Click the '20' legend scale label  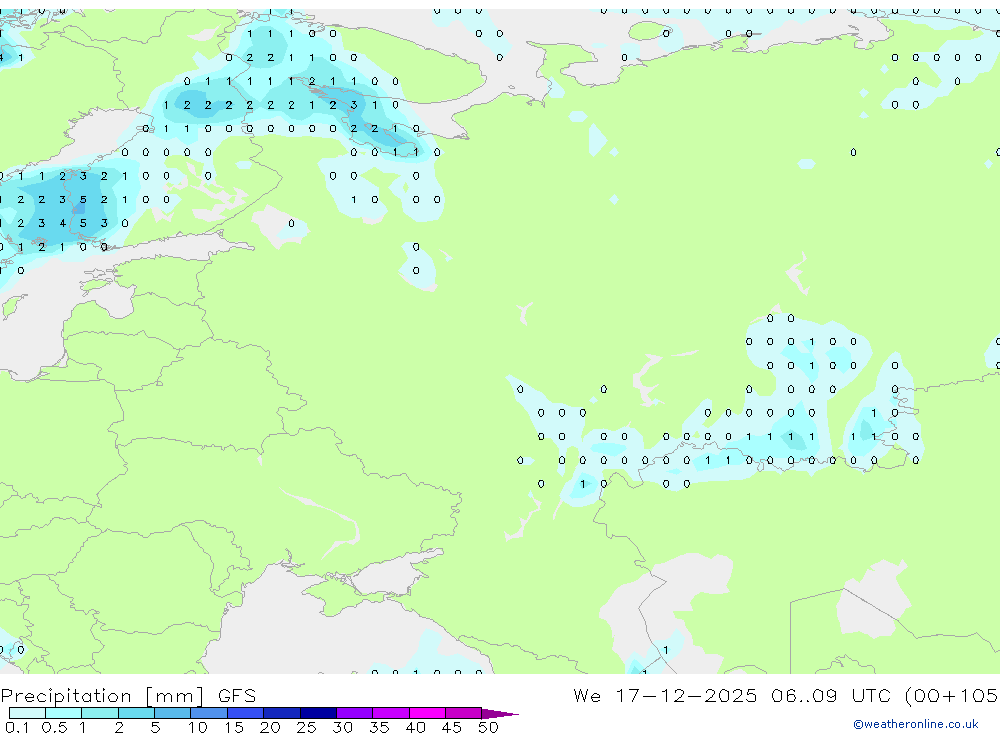[270, 727]
